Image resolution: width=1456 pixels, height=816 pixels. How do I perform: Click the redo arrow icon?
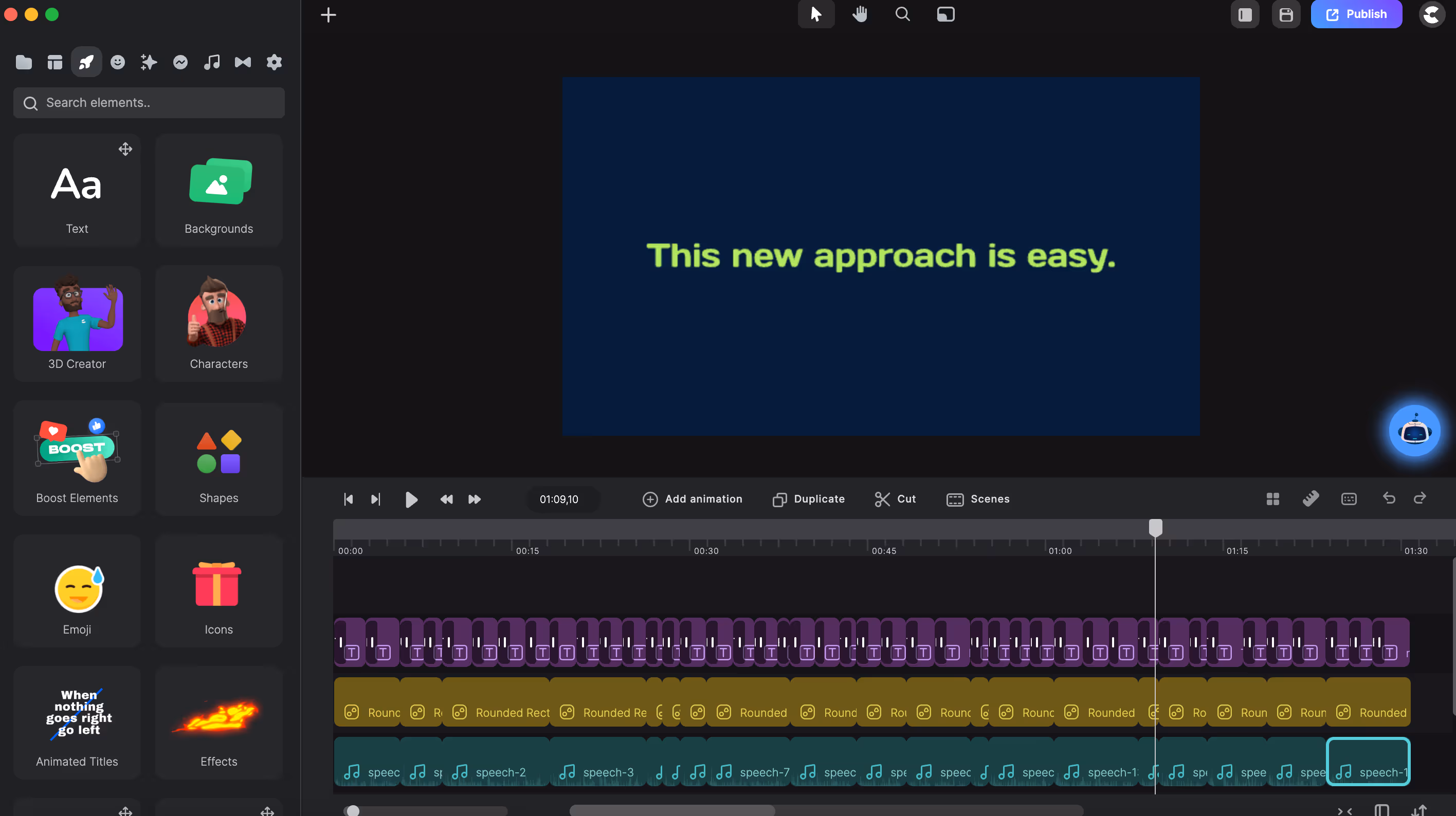(x=1420, y=498)
